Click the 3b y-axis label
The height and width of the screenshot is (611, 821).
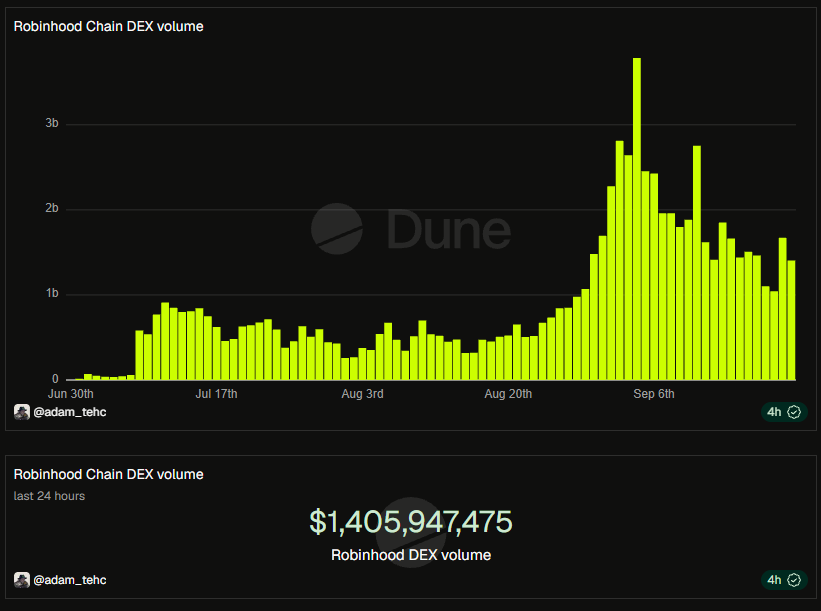[52, 123]
